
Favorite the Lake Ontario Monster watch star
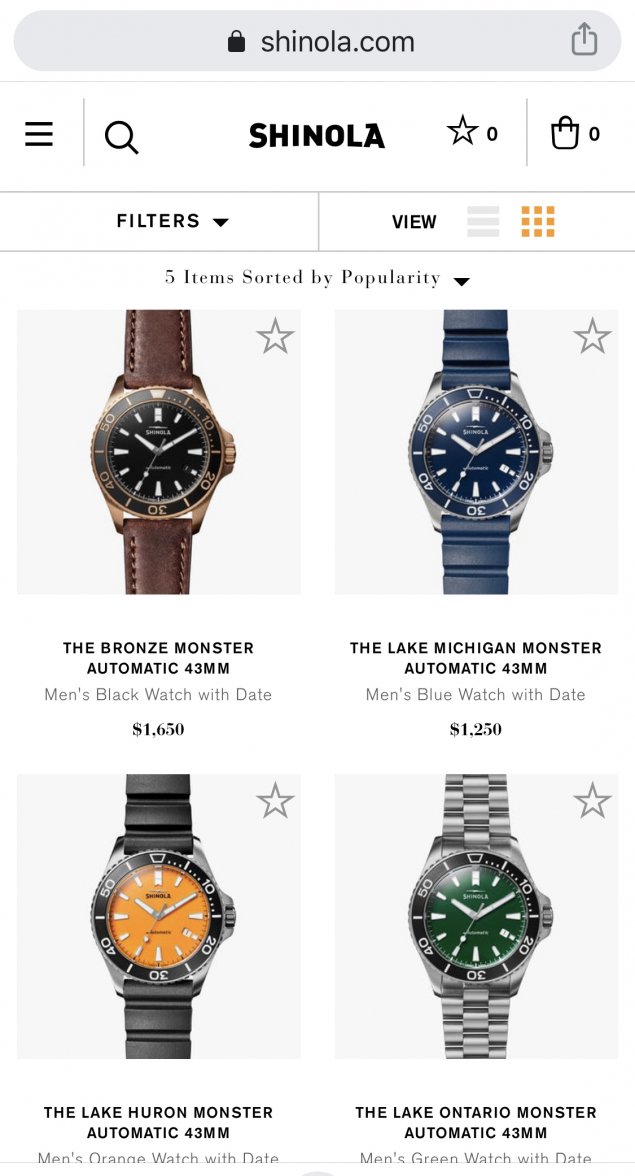592,801
